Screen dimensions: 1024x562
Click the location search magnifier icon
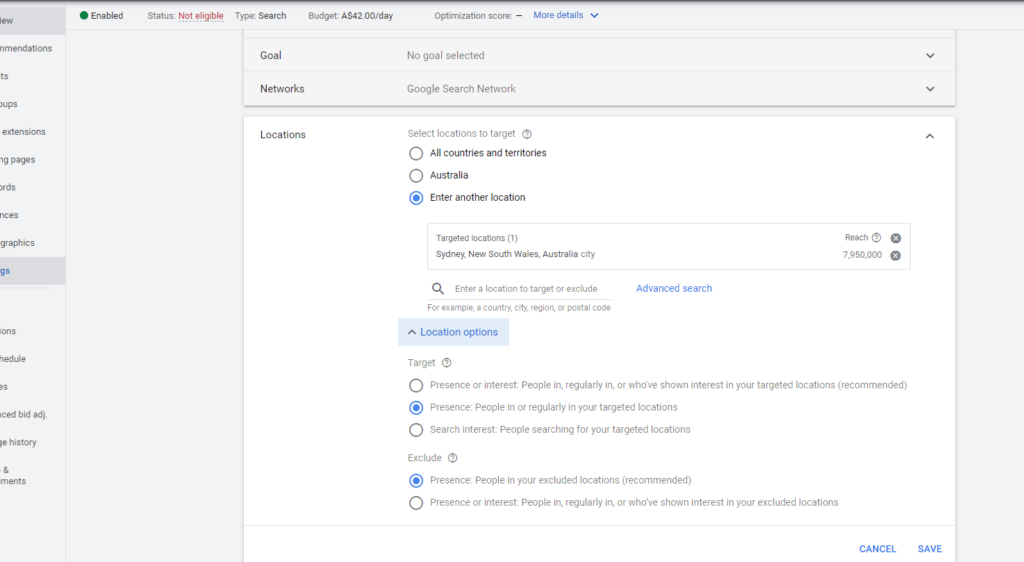point(438,289)
